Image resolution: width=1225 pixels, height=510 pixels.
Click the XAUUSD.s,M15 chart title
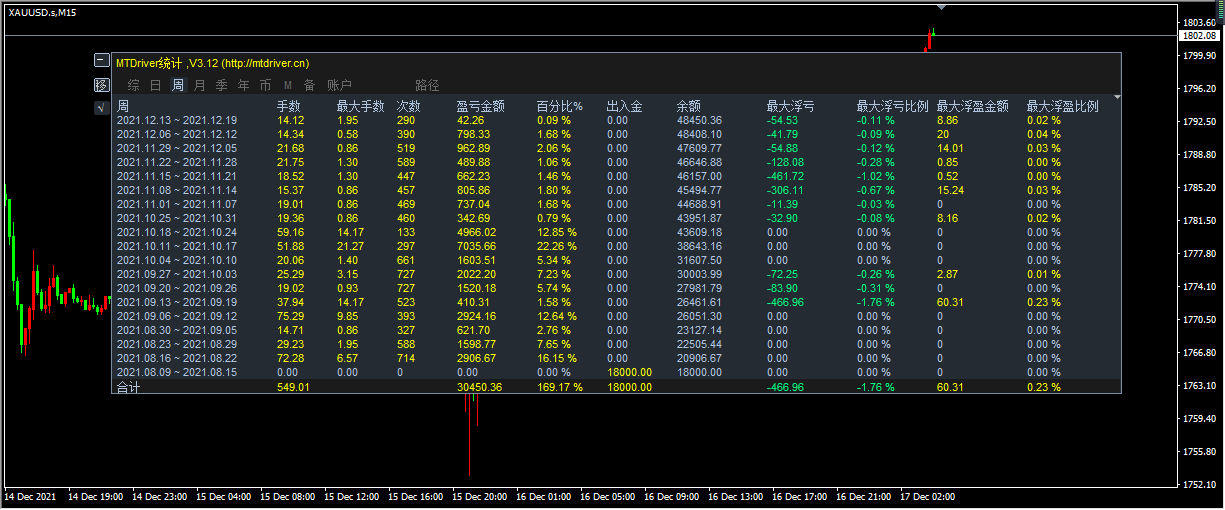pyautogui.click(x=43, y=12)
